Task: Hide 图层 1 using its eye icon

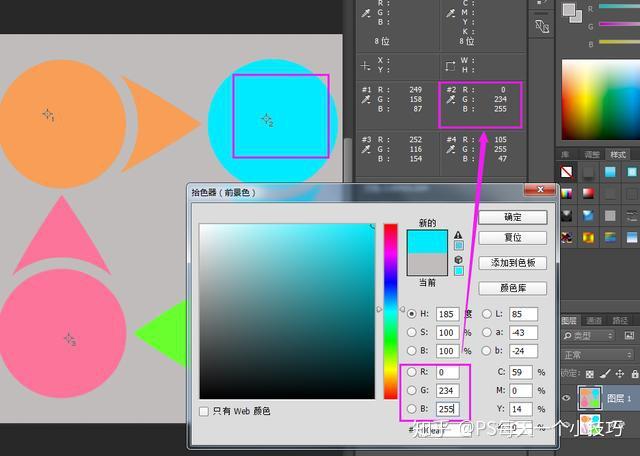Action: pos(567,398)
